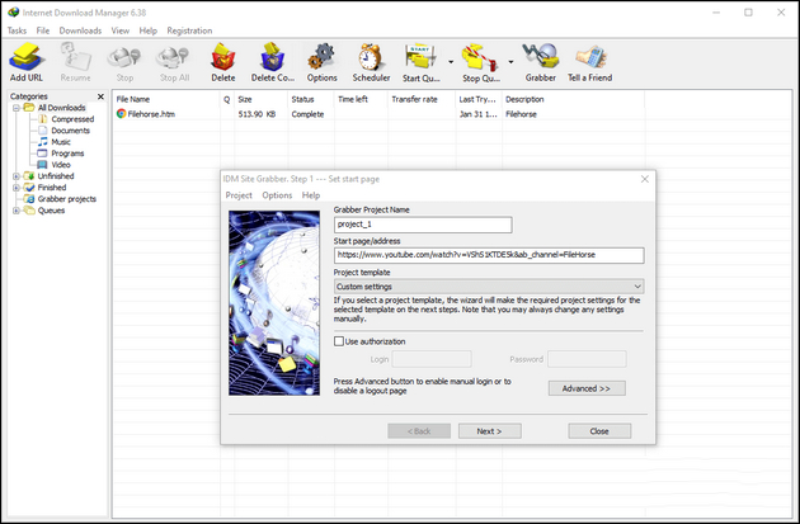Expand the Unfinished tree node
The image size is (800, 524).
(16, 176)
